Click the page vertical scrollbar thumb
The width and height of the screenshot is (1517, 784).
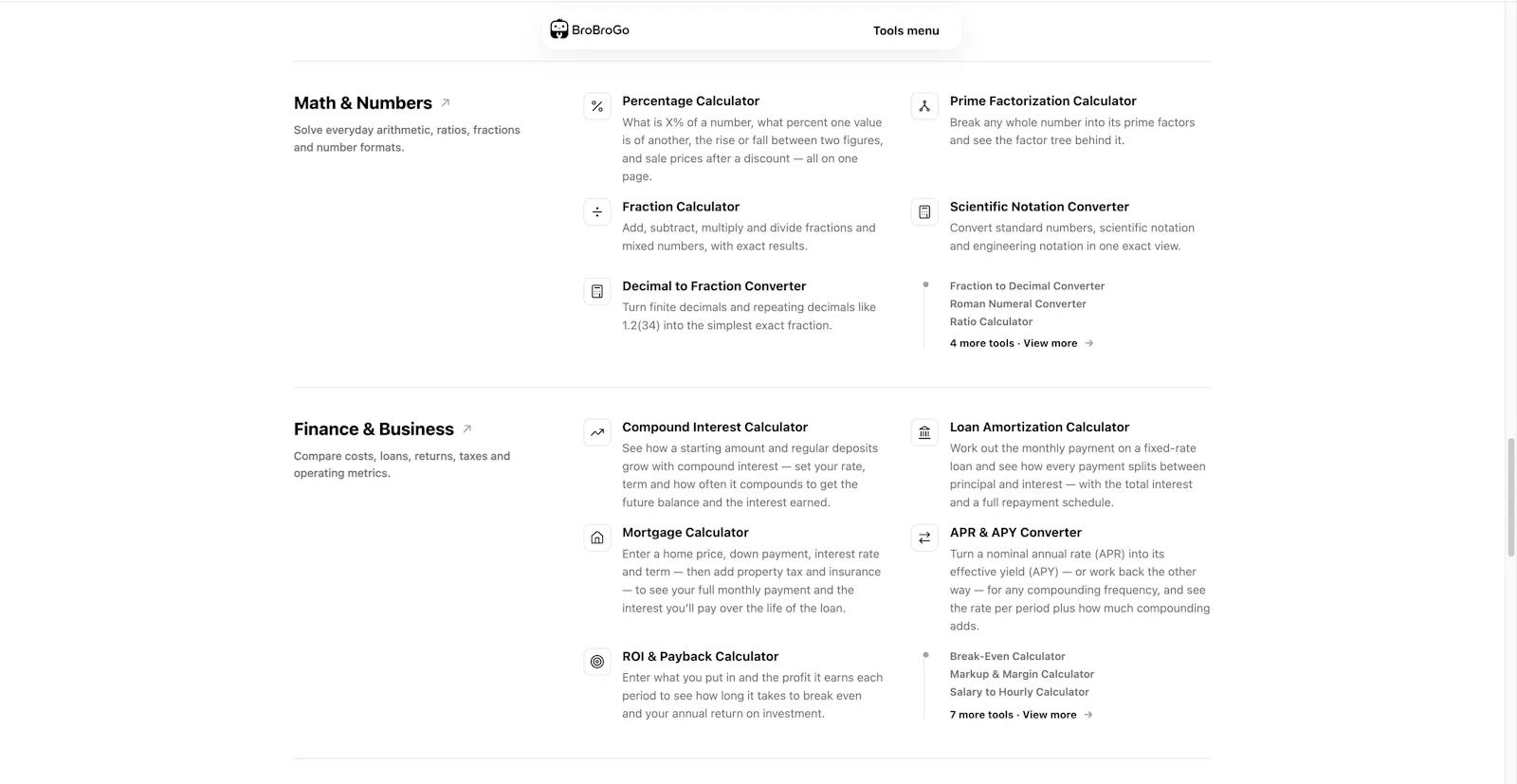1510,498
